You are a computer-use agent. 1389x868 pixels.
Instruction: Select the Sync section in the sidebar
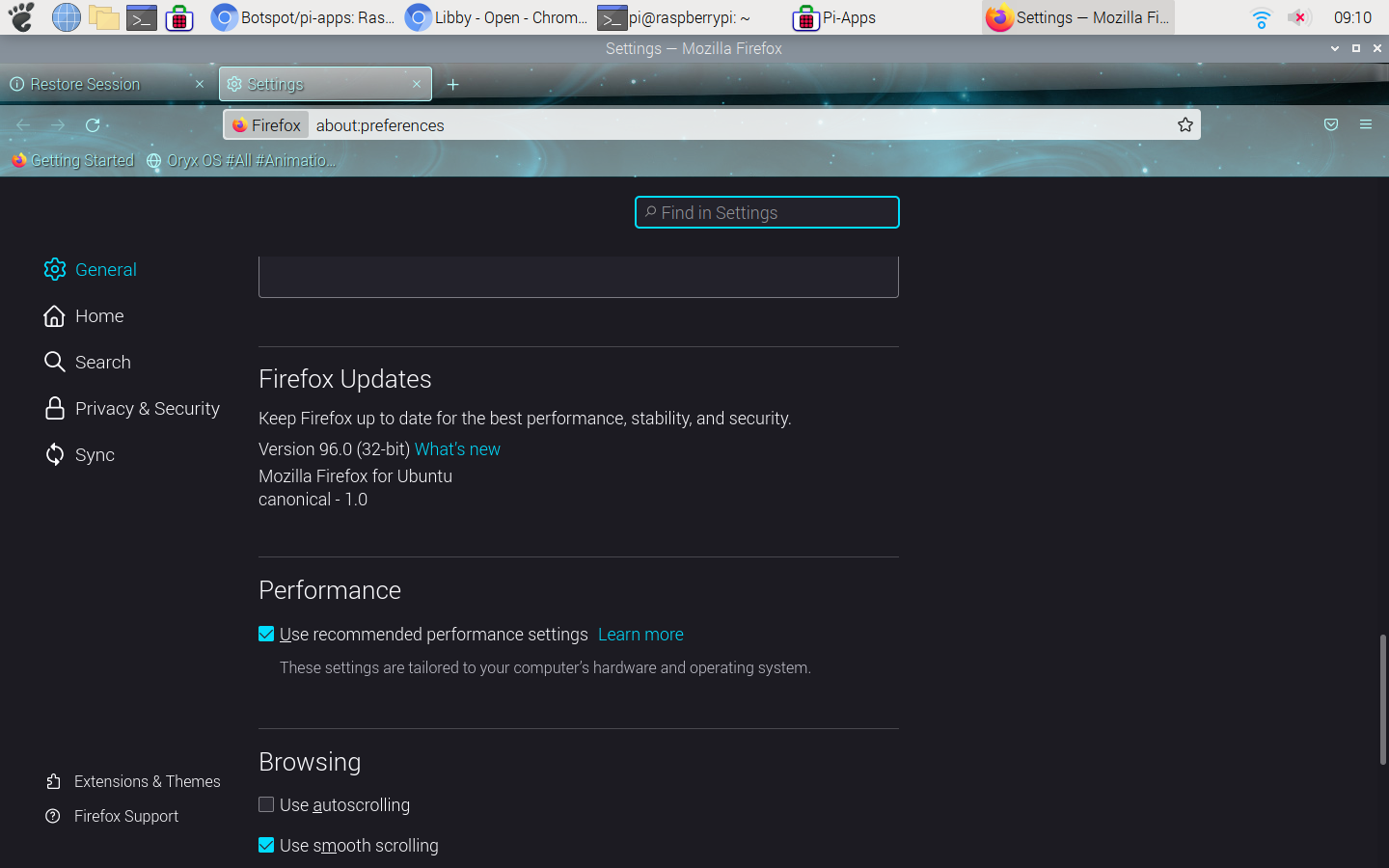(95, 454)
